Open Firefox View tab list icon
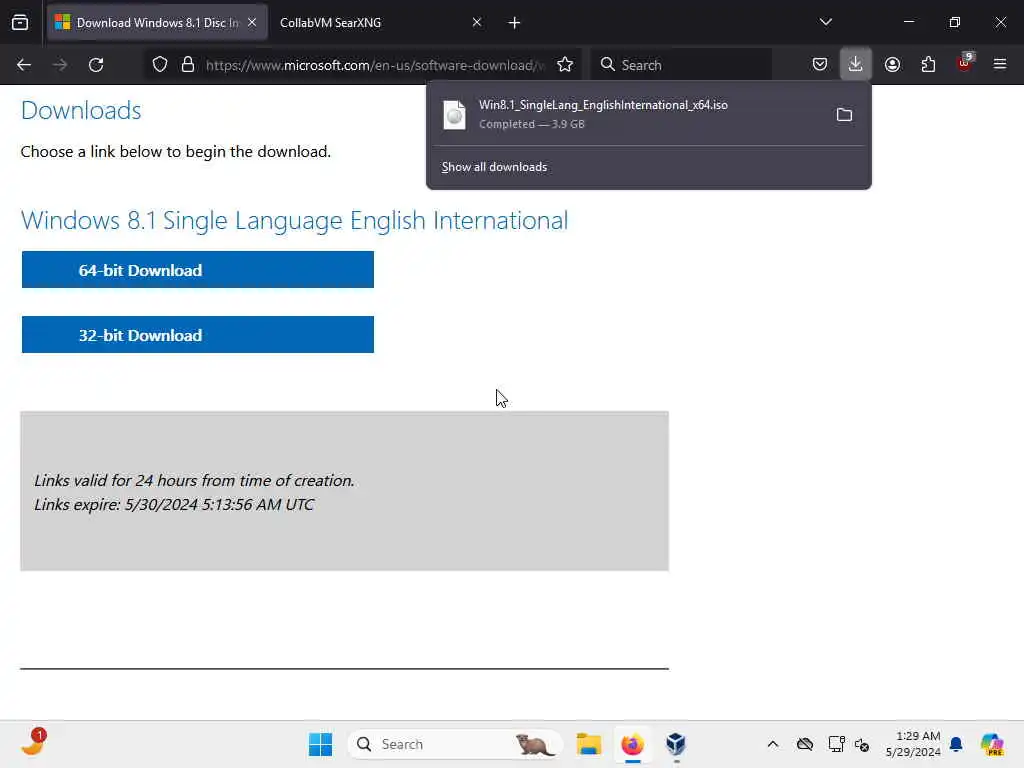This screenshot has height=768, width=1024. click(x=20, y=23)
